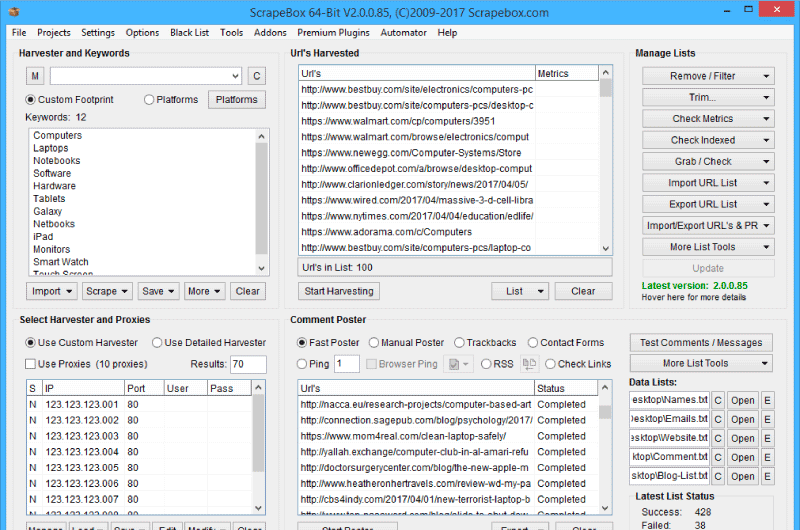Click Latest version 2.0.0.85 text
800x530 pixels.
694,286
